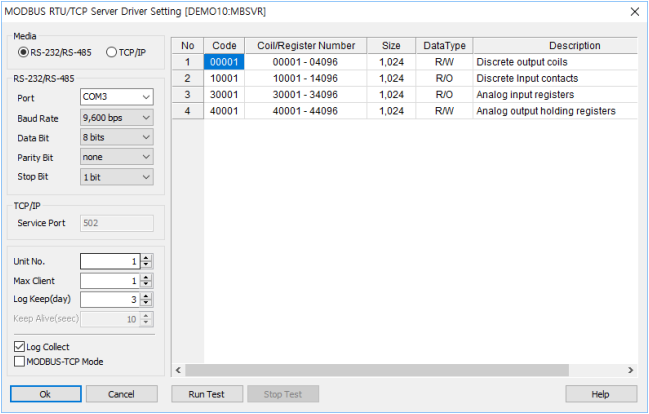The height and width of the screenshot is (414, 649).
Task: Open the Data Bit 8 bits dropdown
Action: [117, 137]
